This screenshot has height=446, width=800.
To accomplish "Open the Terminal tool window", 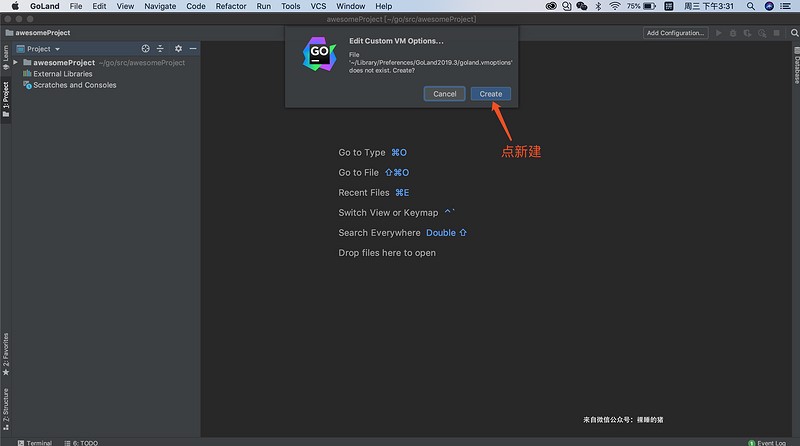I will click(35, 442).
